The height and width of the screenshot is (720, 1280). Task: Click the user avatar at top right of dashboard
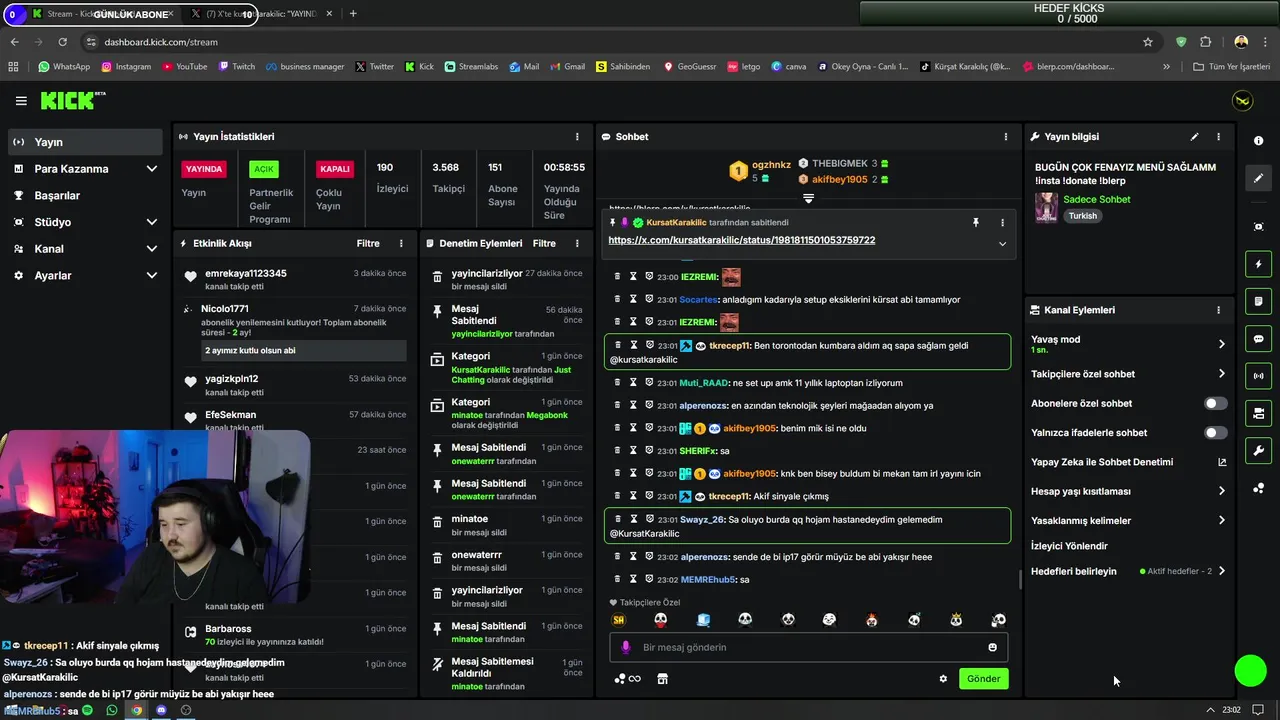tap(1242, 101)
